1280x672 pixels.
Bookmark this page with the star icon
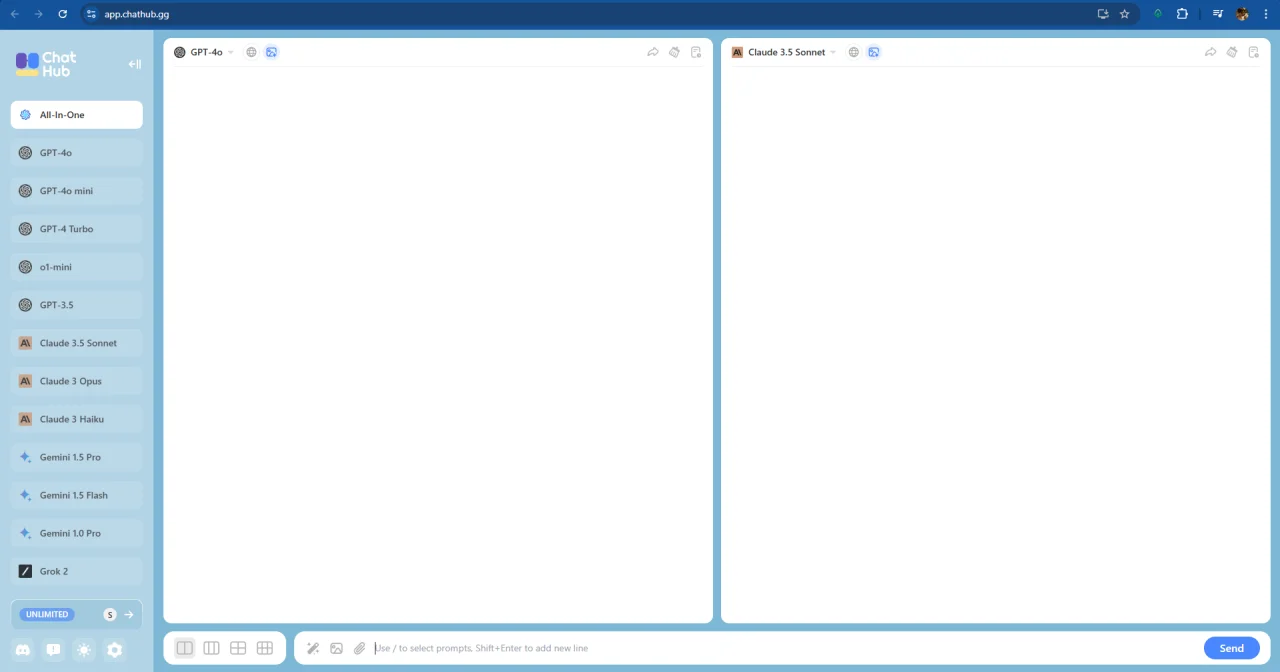1124,14
